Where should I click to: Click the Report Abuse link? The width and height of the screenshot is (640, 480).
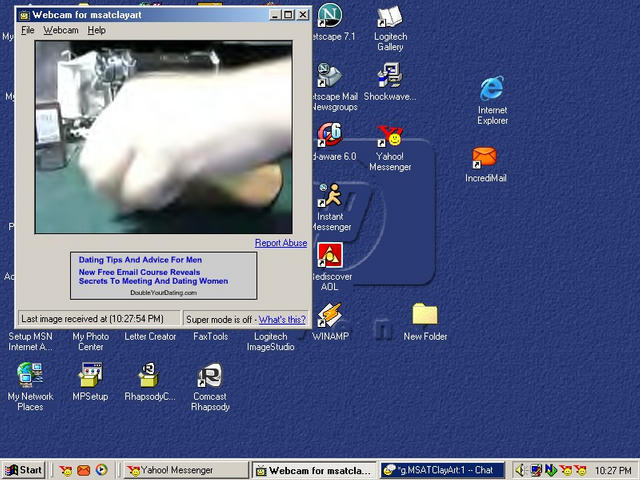(x=281, y=243)
